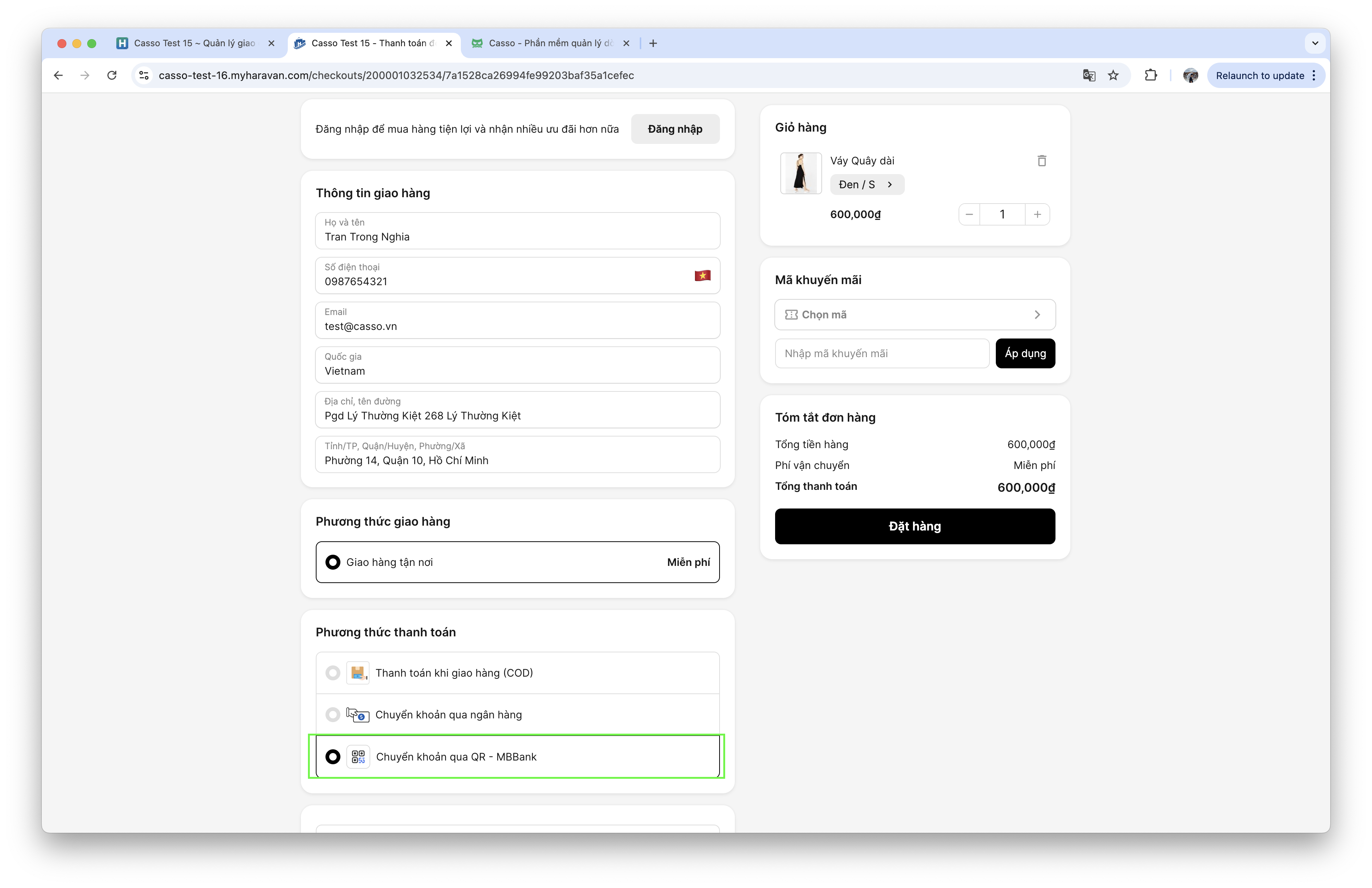Select Thanh toán khi giao hàng (COD)
Image resolution: width=1372 pixels, height=888 pixels.
[x=333, y=673]
